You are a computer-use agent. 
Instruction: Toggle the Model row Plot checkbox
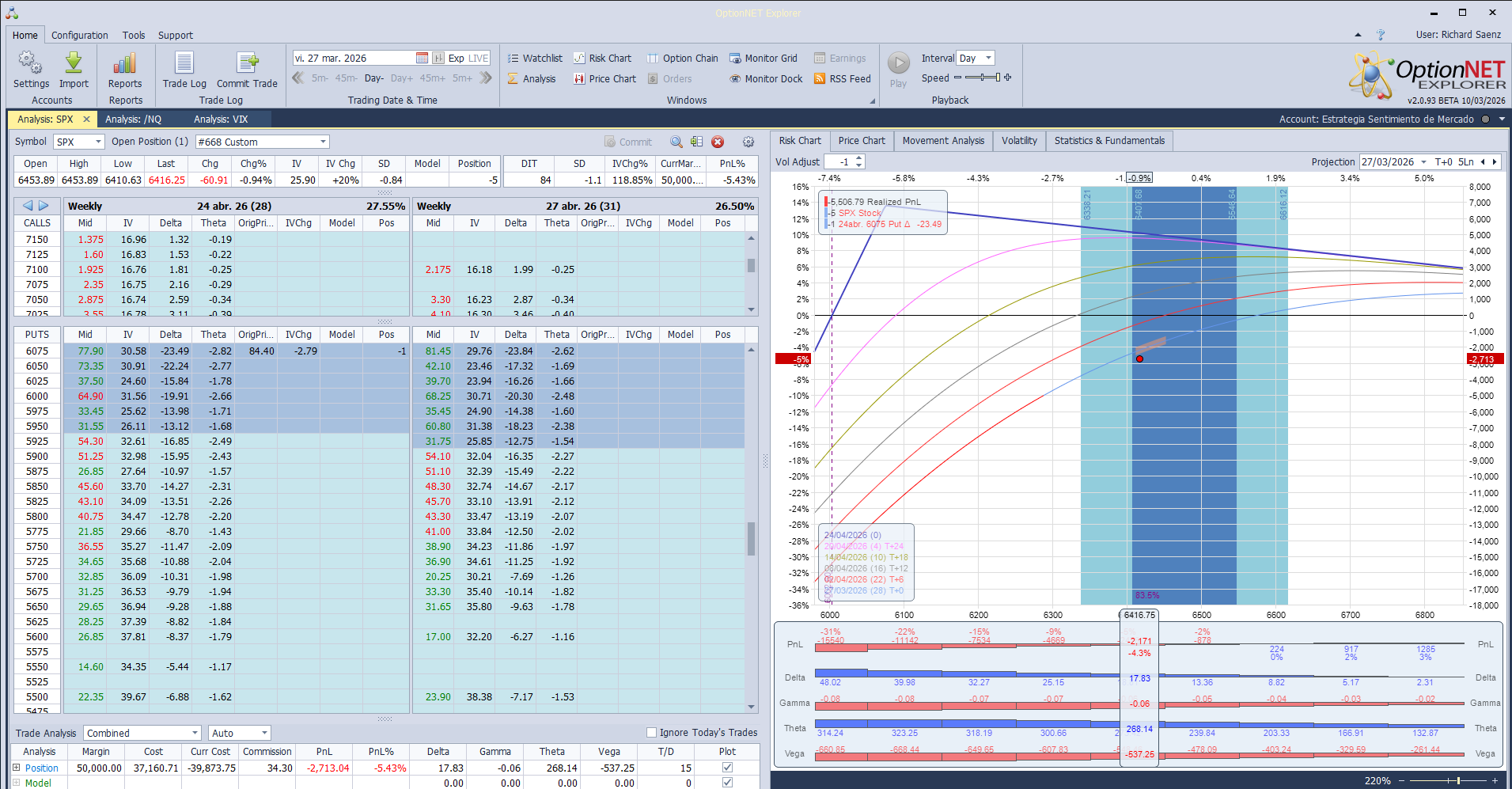tap(727, 783)
